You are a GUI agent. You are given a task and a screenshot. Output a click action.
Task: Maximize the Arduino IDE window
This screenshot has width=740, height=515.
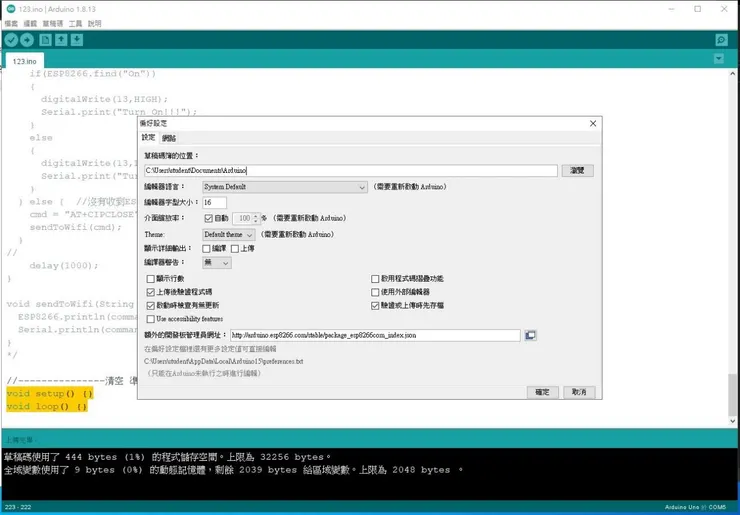click(698, 9)
